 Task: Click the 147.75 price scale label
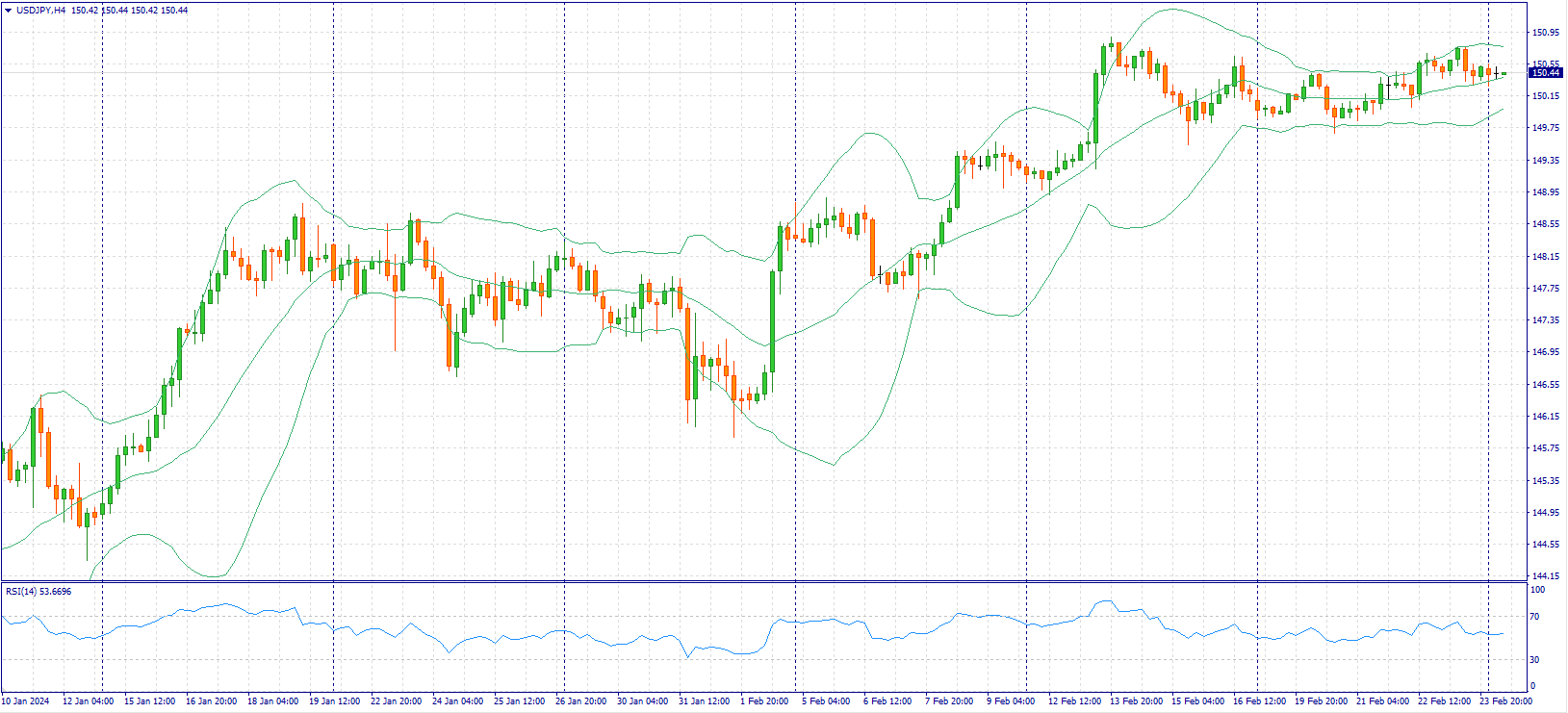tap(1546, 289)
